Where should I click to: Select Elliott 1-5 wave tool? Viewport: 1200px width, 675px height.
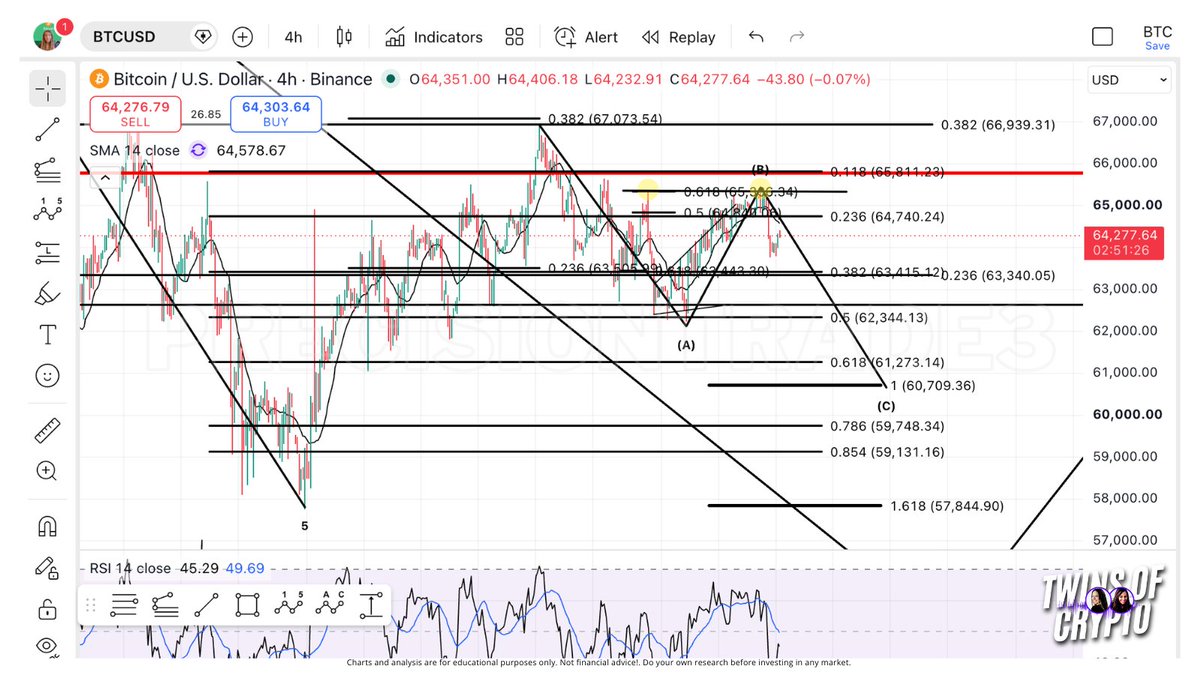pyautogui.click(x=288, y=604)
